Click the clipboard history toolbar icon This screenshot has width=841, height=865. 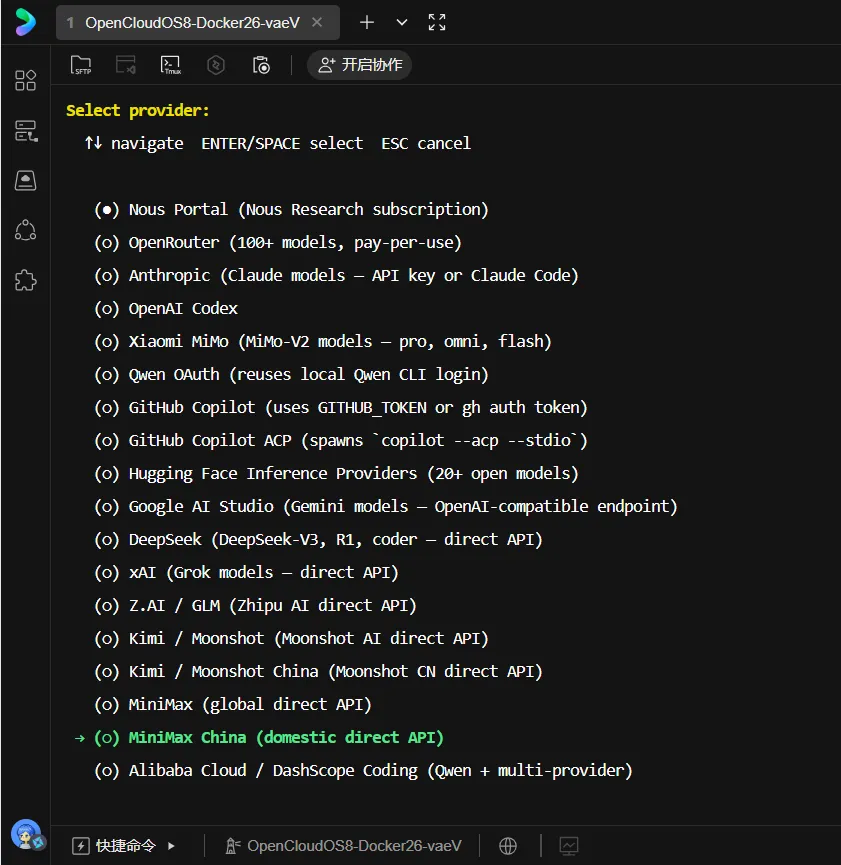(x=260, y=65)
